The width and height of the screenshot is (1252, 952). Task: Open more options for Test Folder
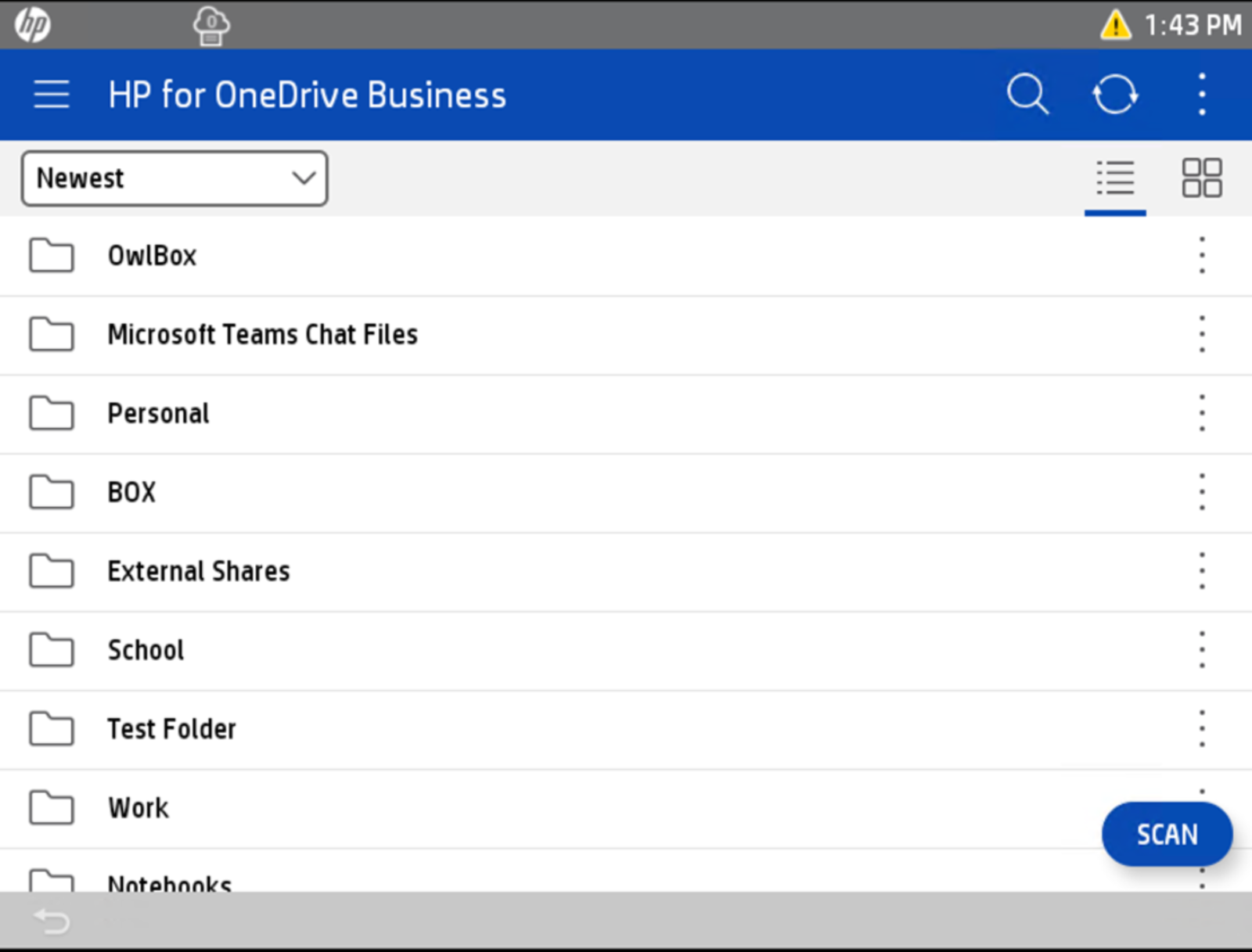click(1202, 729)
